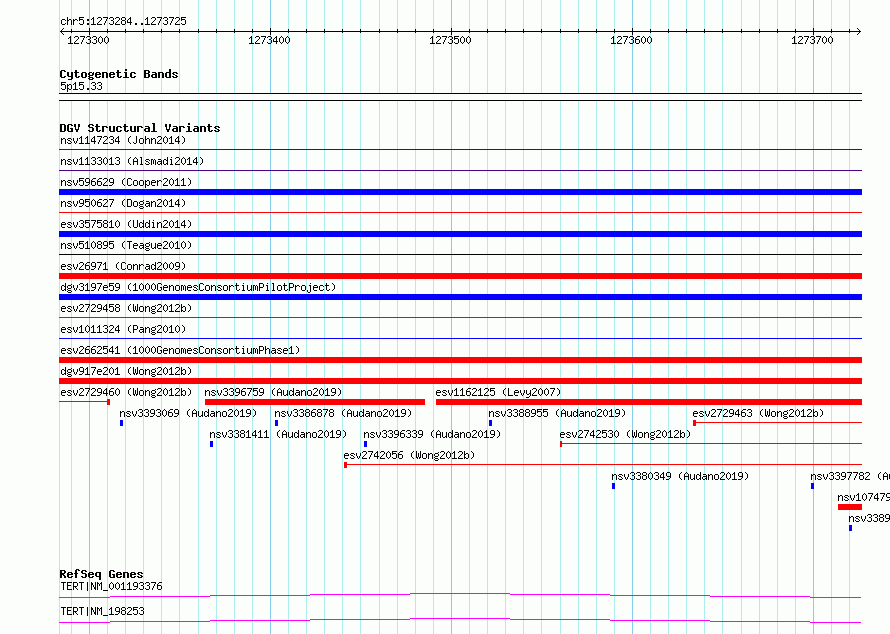The width and height of the screenshot is (890, 634).
Task: Click the Cytogenetic Bands track title
Action: (119, 74)
